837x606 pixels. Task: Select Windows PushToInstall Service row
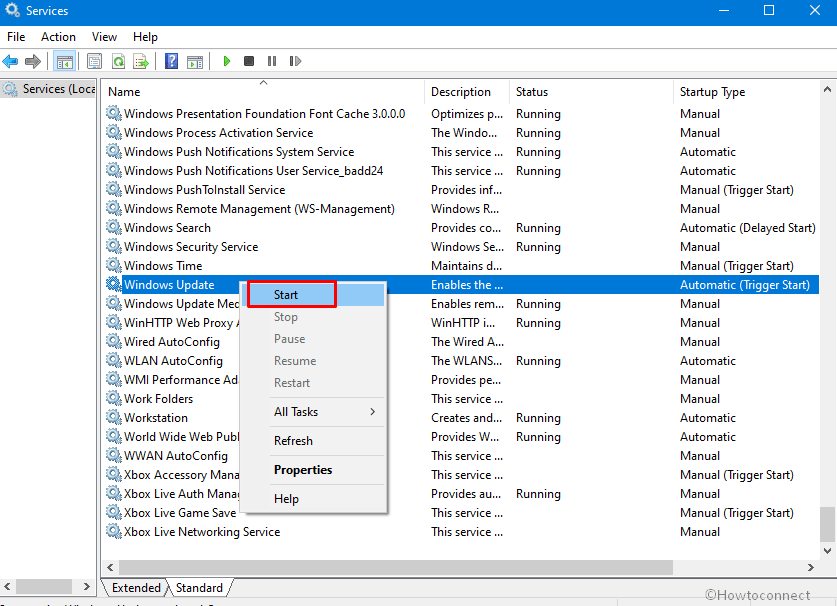click(x=462, y=190)
